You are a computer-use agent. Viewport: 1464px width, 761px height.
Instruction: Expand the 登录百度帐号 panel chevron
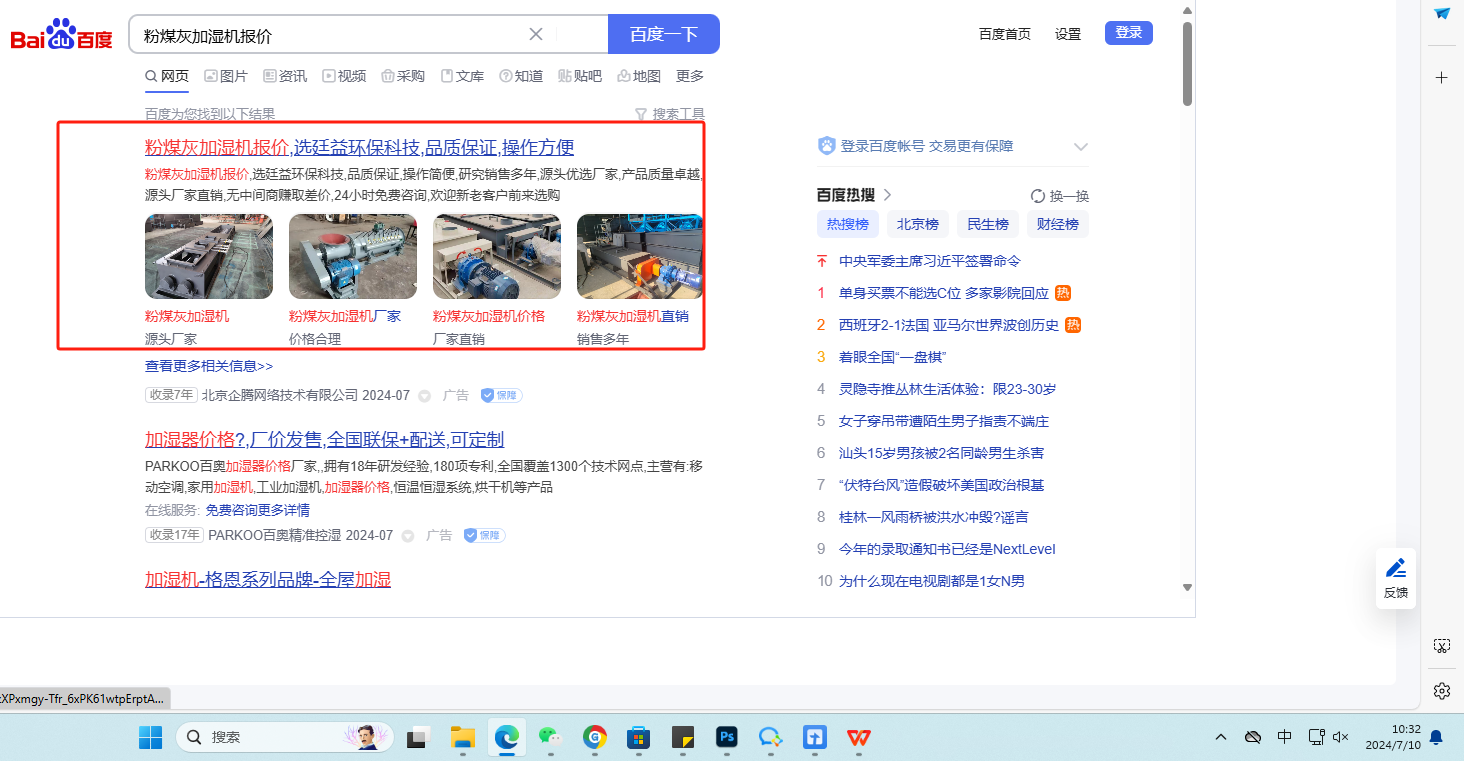(1080, 147)
